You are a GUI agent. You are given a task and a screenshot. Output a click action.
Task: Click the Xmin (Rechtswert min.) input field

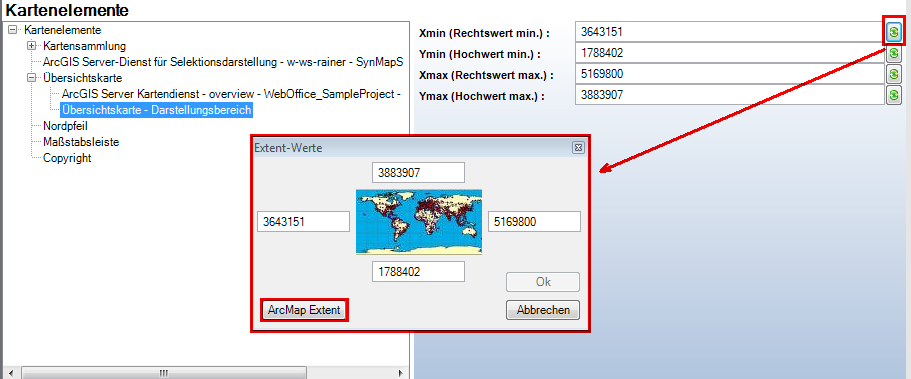click(x=730, y=32)
